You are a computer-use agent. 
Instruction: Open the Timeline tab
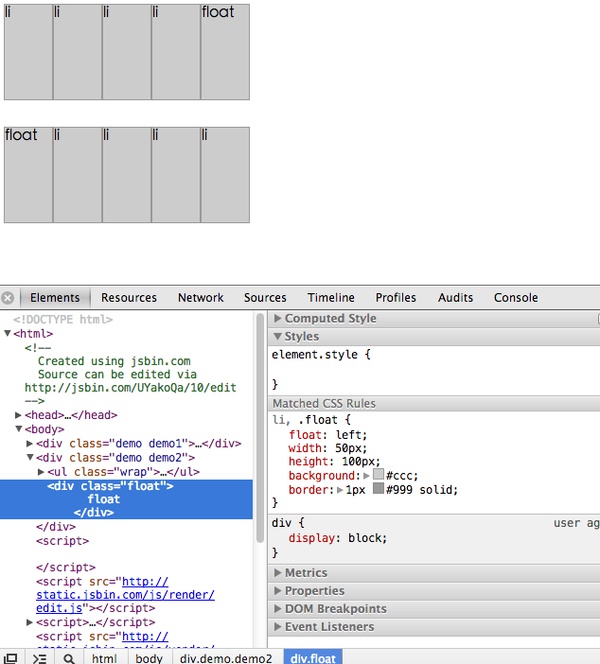point(331,298)
